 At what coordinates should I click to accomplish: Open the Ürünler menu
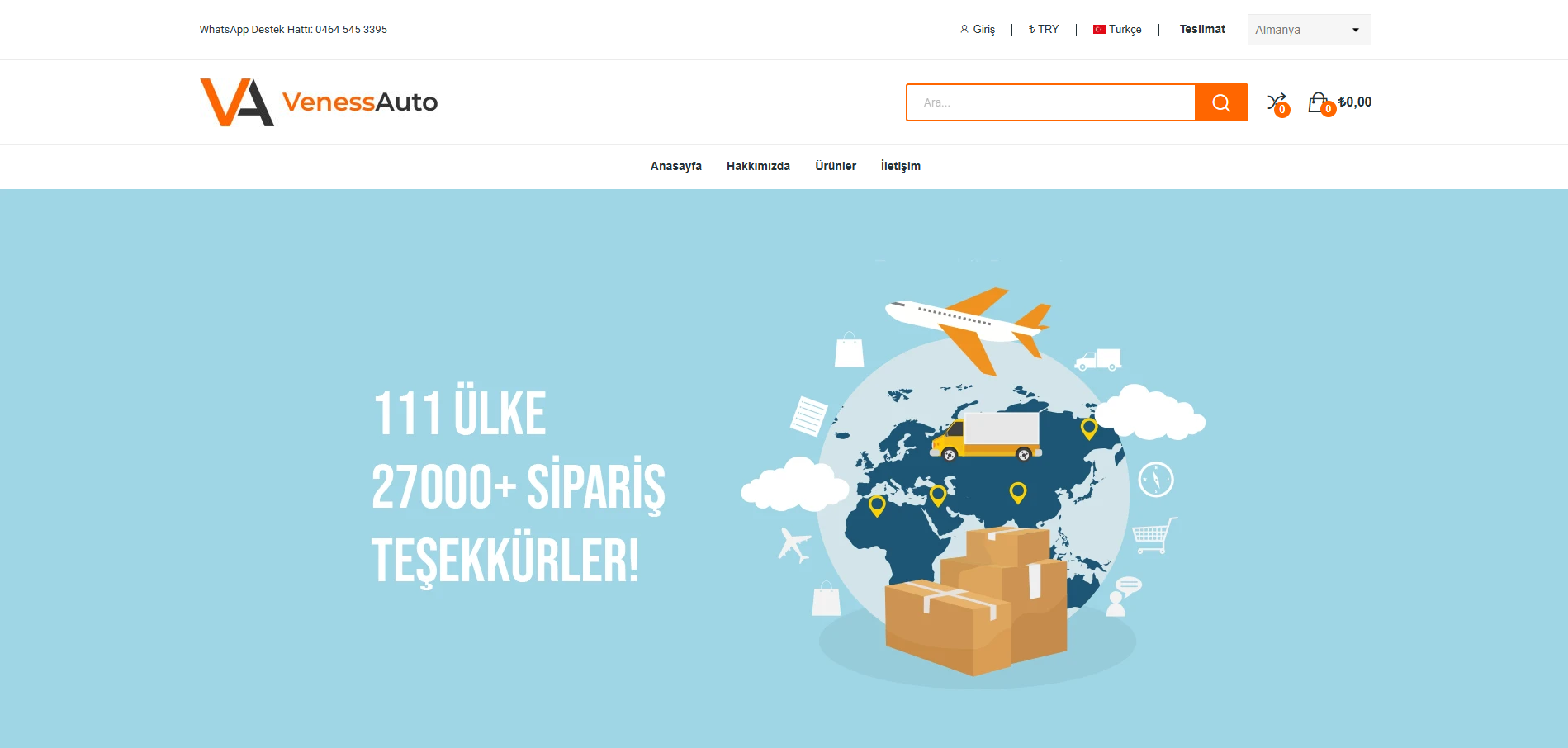pos(836,166)
